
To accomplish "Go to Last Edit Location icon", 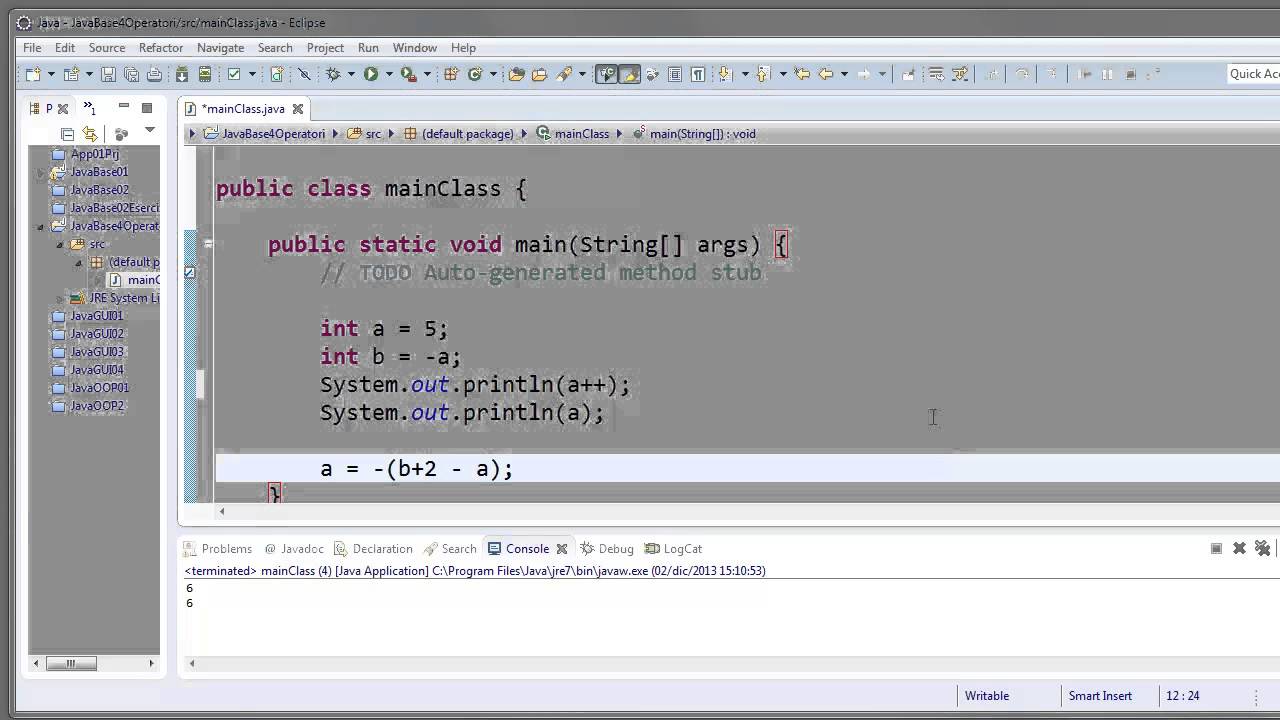I will pyautogui.click(x=802, y=74).
